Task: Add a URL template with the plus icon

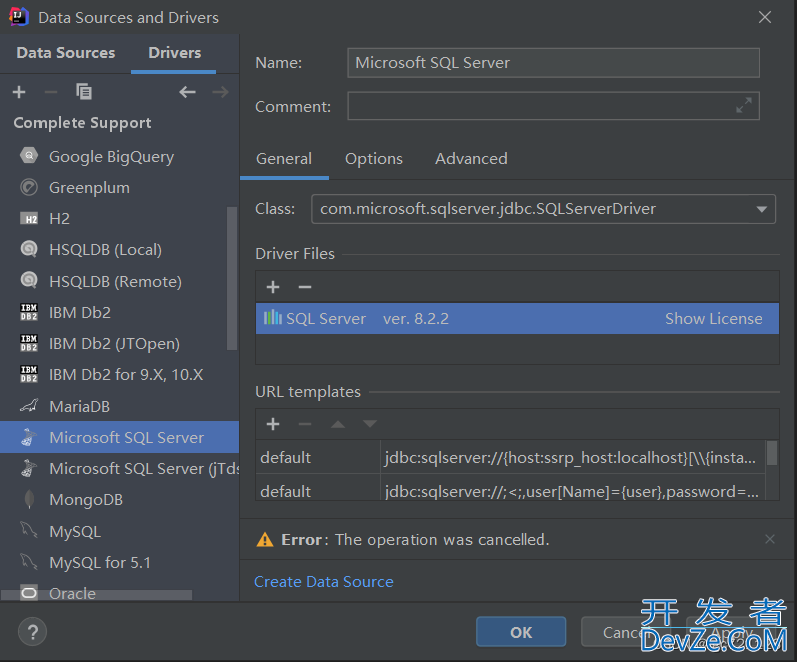Action: (273, 424)
